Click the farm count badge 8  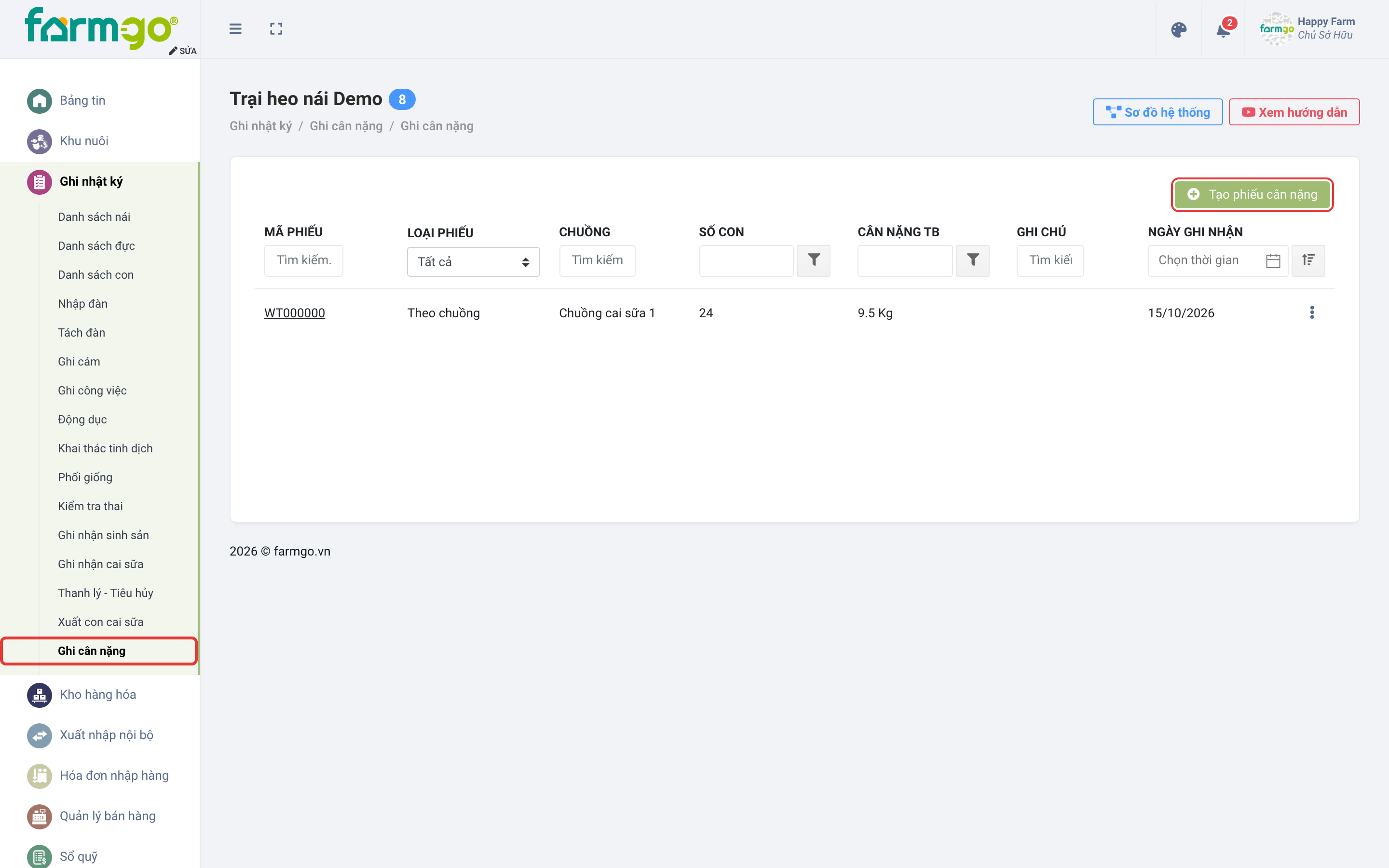402,99
